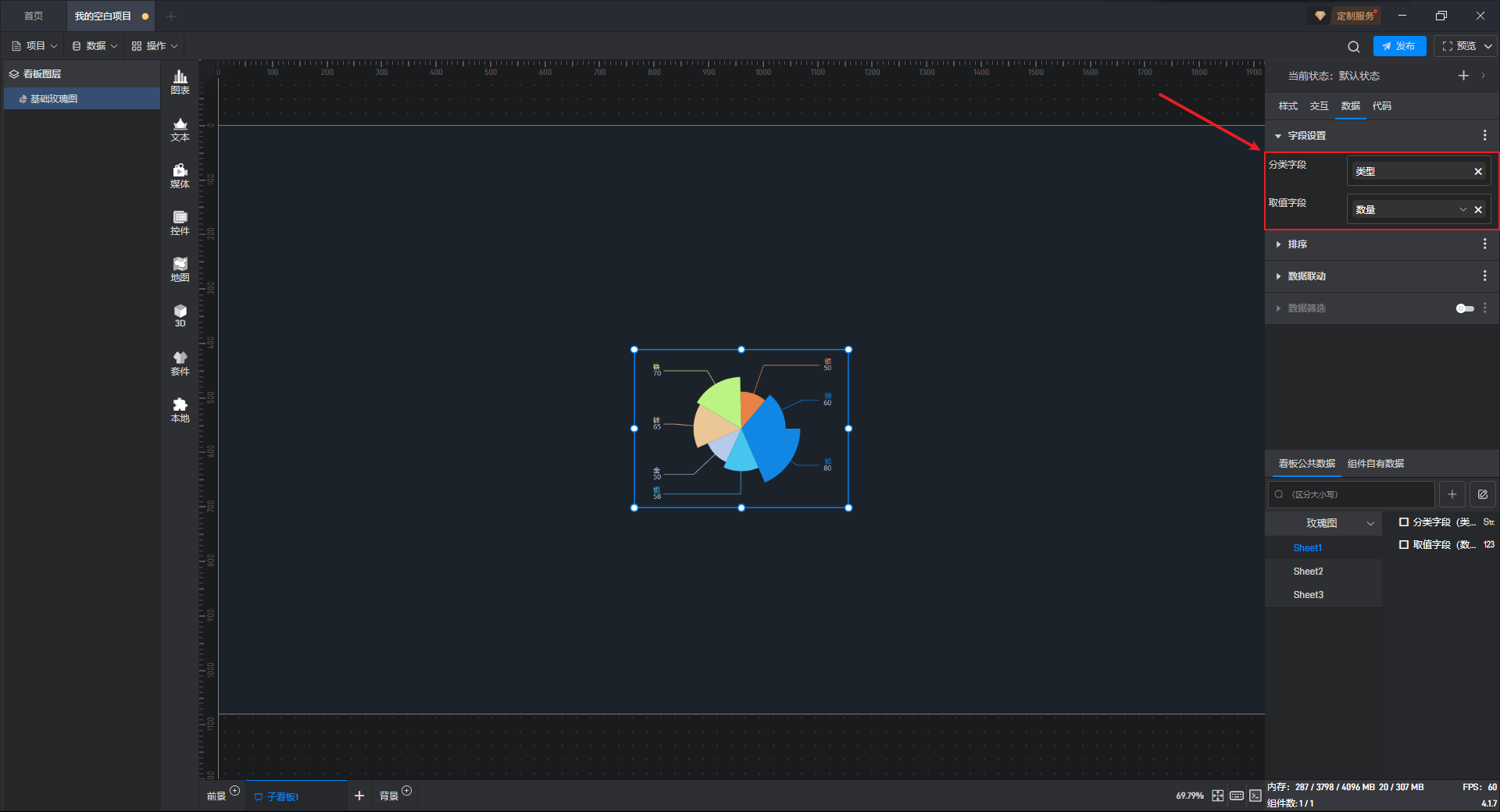The image size is (1500, 812).
Task: Click the keyboard shortcuts icon in status bar
Action: pyautogui.click(x=1237, y=796)
